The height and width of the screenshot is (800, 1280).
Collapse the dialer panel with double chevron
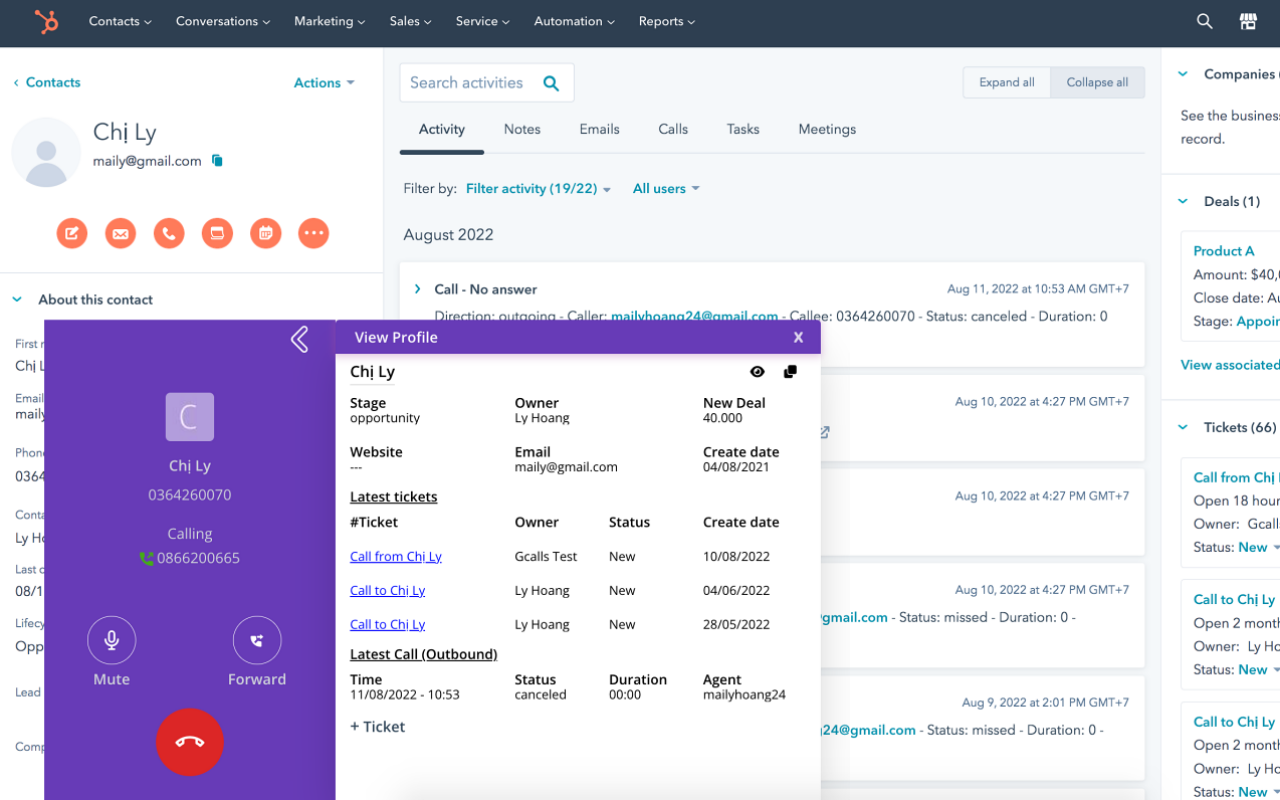pyautogui.click(x=299, y=340)
